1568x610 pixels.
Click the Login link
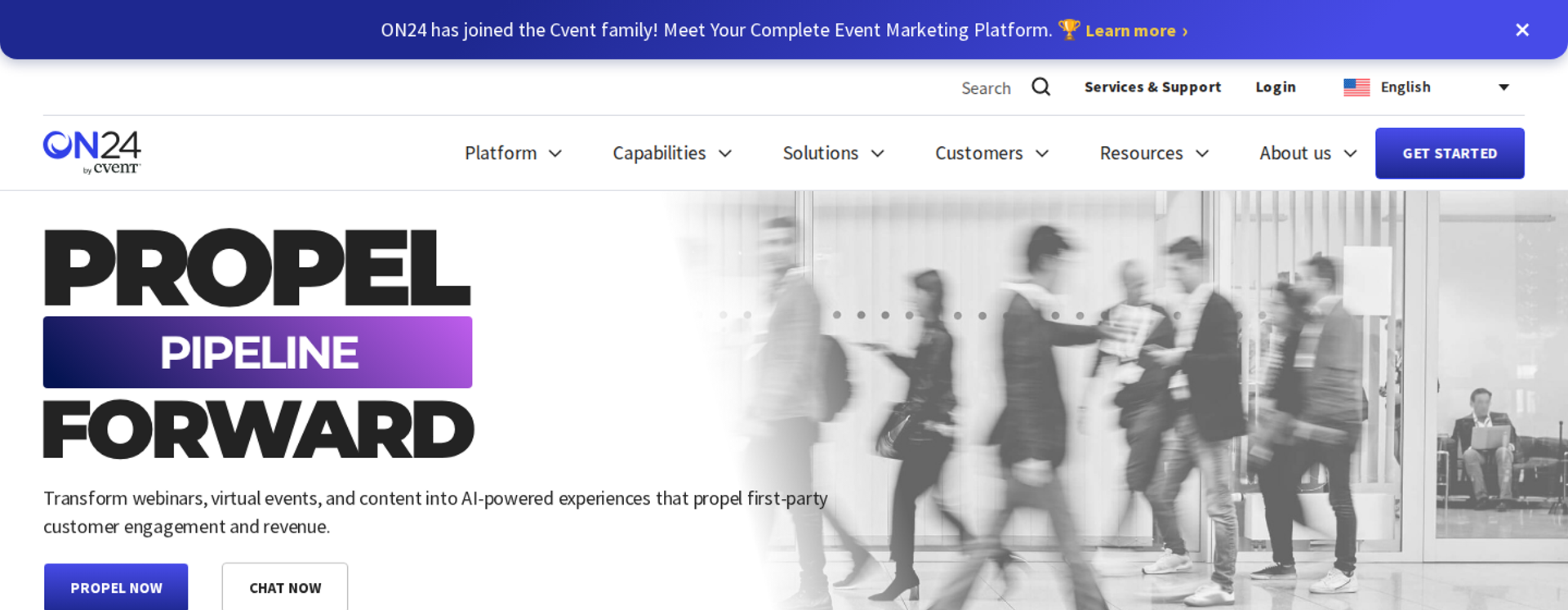(1276, 87)
